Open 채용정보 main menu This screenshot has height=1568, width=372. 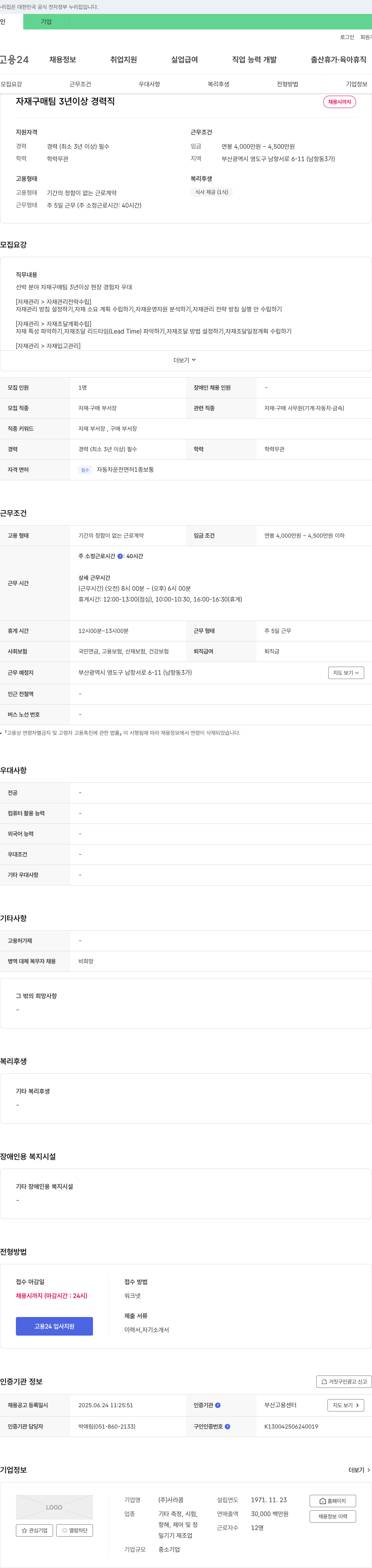[x=63, y=59]
